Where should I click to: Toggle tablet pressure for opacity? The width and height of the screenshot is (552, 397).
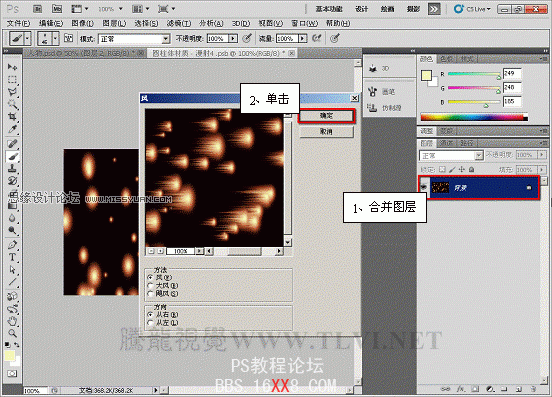point(247,38)
